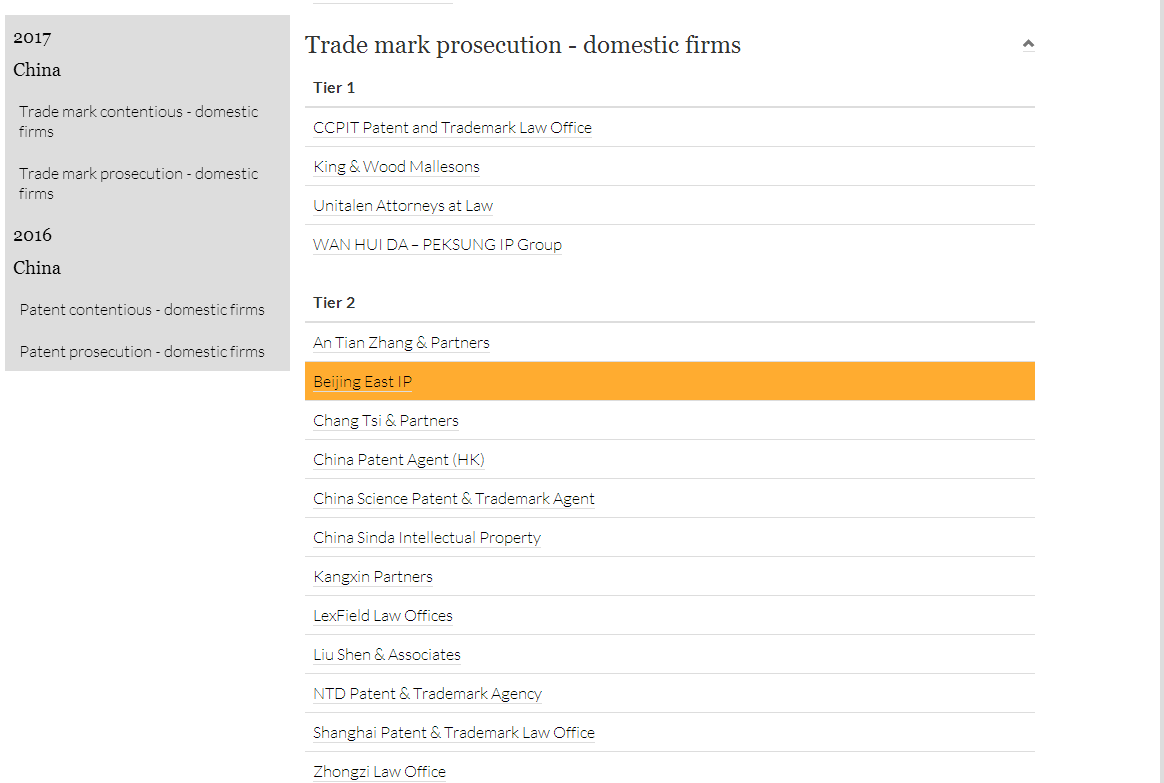
Task: Select the 2017 year heading in sidebar
Action: (32, 38)
